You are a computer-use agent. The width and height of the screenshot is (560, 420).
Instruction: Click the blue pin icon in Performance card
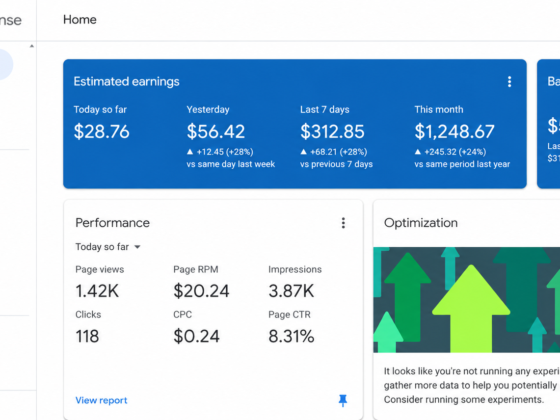(x=343, y=400)
